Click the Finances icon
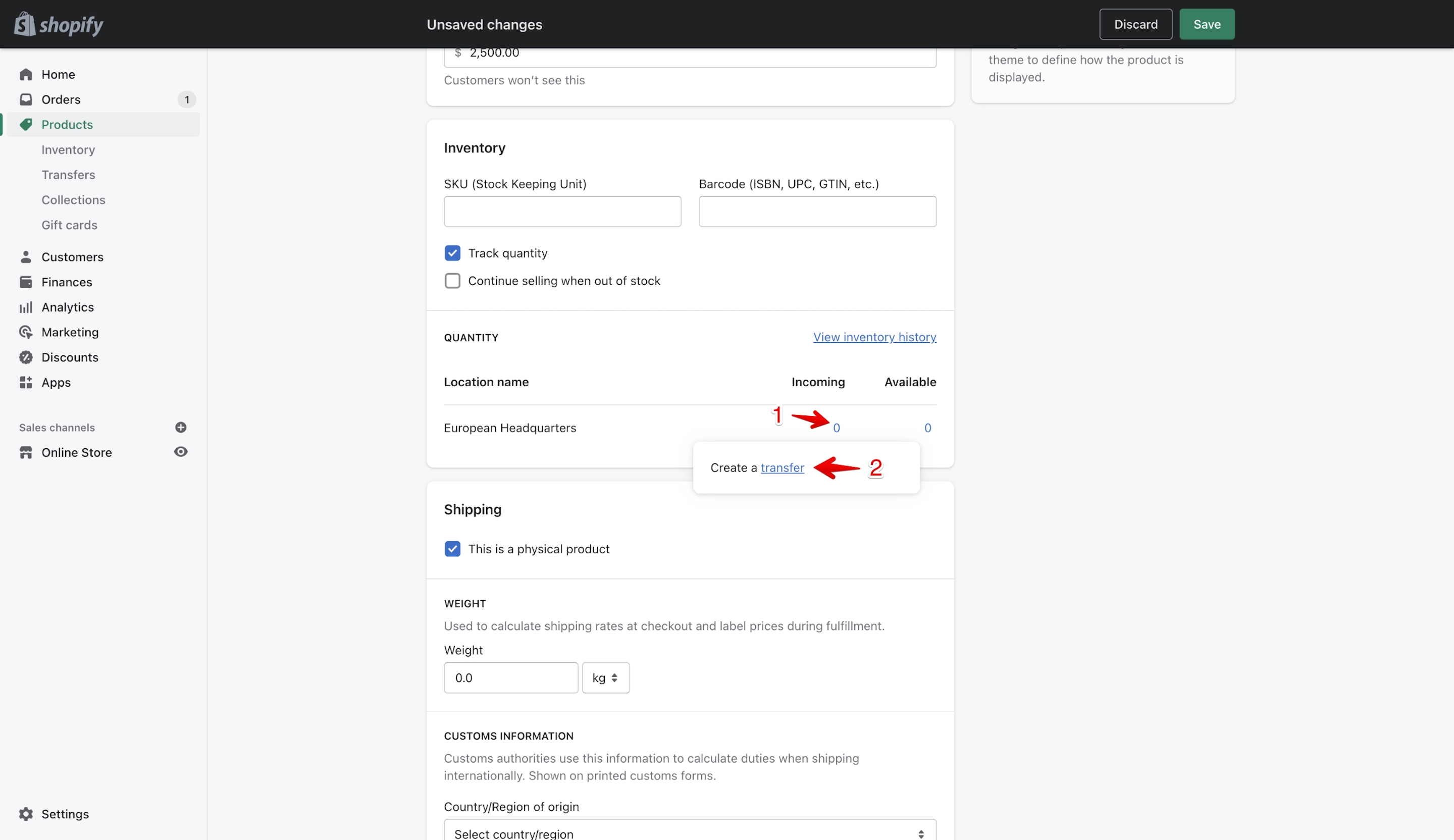Screen dimensions: 1454x840 tap(25, 282)
